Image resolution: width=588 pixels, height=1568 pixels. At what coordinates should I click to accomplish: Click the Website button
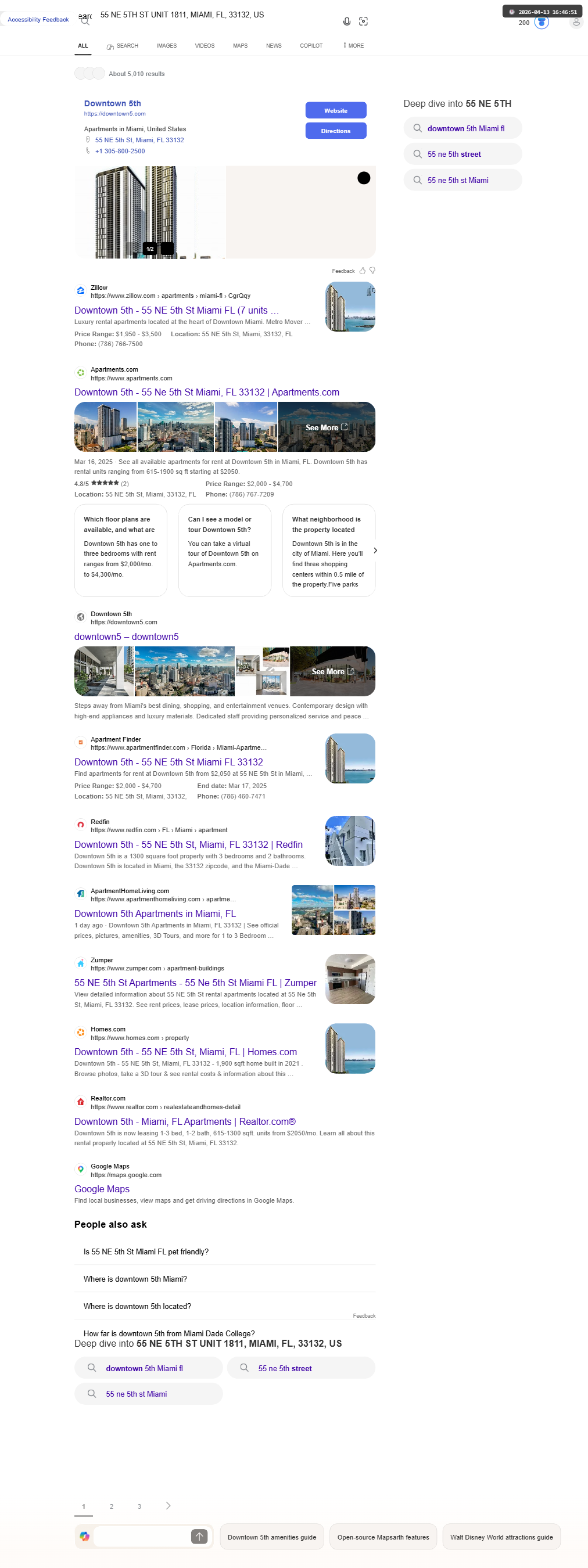click(x=336, y=110)
